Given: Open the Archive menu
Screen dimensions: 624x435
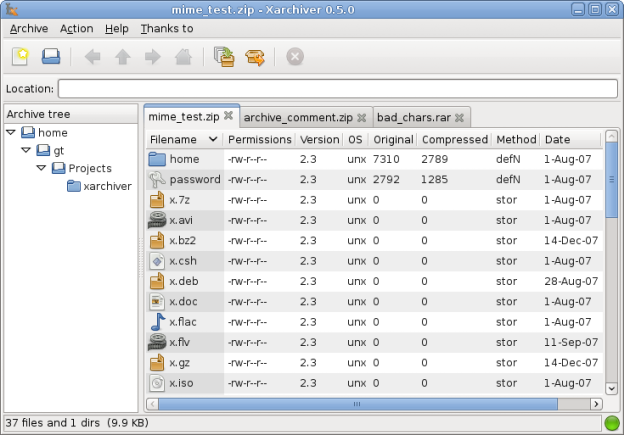Looking at the screenshot, I should pos(28,29).
